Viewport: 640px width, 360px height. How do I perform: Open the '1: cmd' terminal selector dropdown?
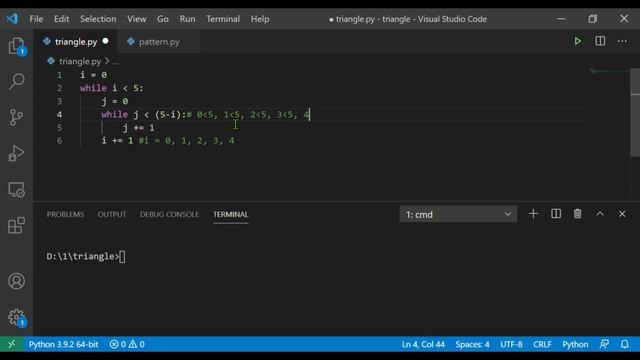click(x=458, y=214)
